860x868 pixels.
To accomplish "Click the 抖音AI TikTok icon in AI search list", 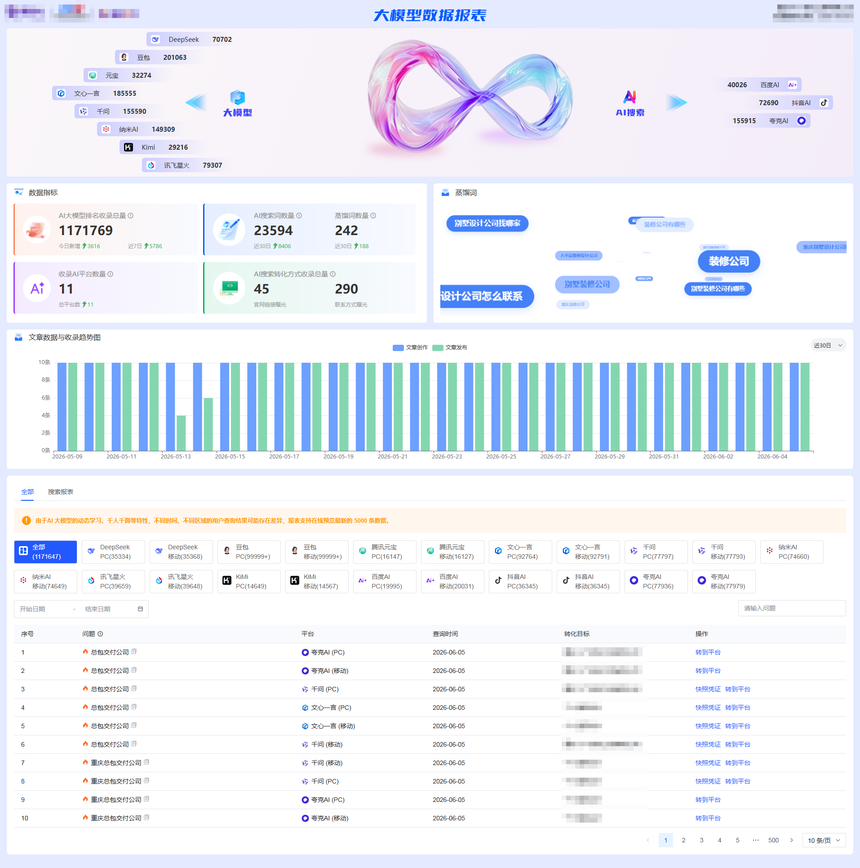I will [823, 102].
